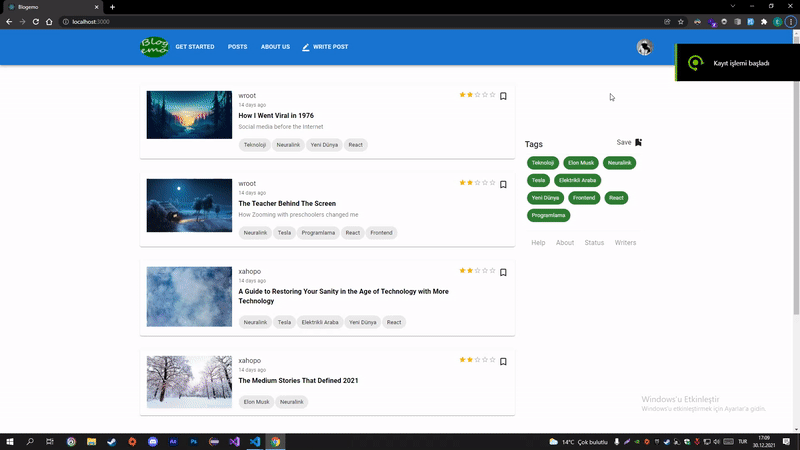Open the forest sunset post thumbnail
The height and width of the screenshot is (450, 800).
tap(189, 115)
